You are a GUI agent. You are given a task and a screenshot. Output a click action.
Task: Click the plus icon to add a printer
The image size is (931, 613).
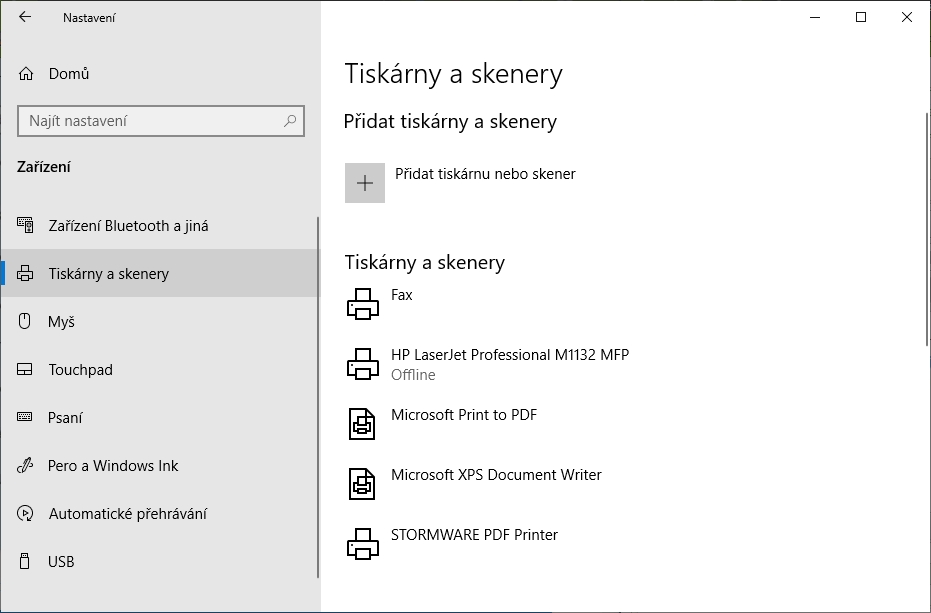pyautogui.click(x=364, y=182)
